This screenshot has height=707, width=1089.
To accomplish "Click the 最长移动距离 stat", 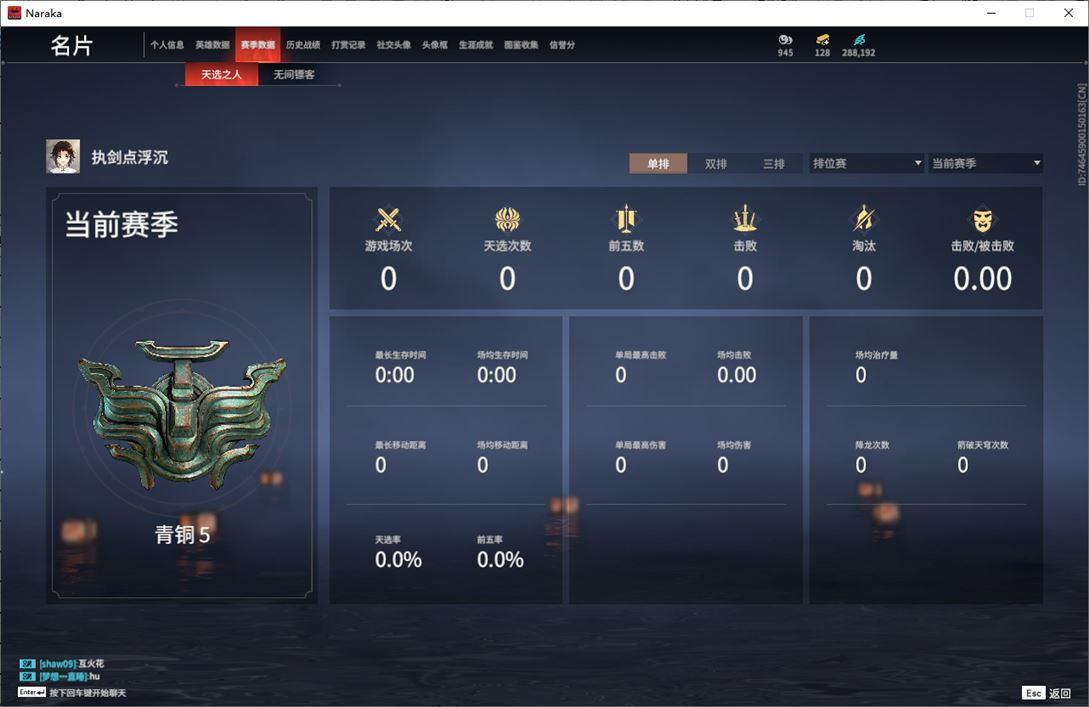I will click(400, 458).
